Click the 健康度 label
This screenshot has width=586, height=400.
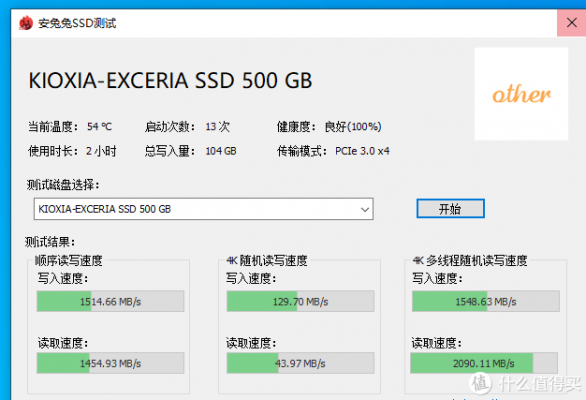pos(296,127)
